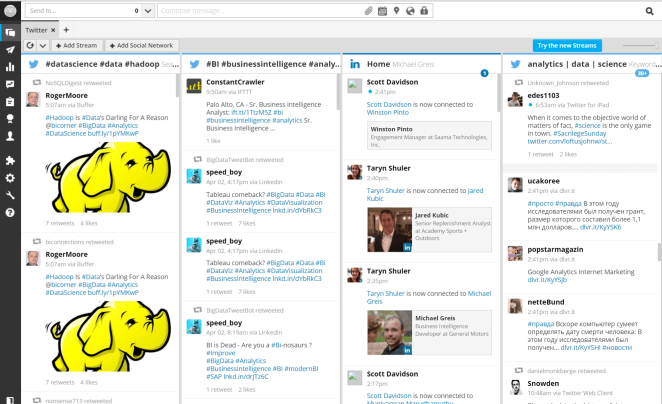Expand the refresh interval dropdown arrow
The width and height of the screenshot is (662, 404).
click(43, 45)
